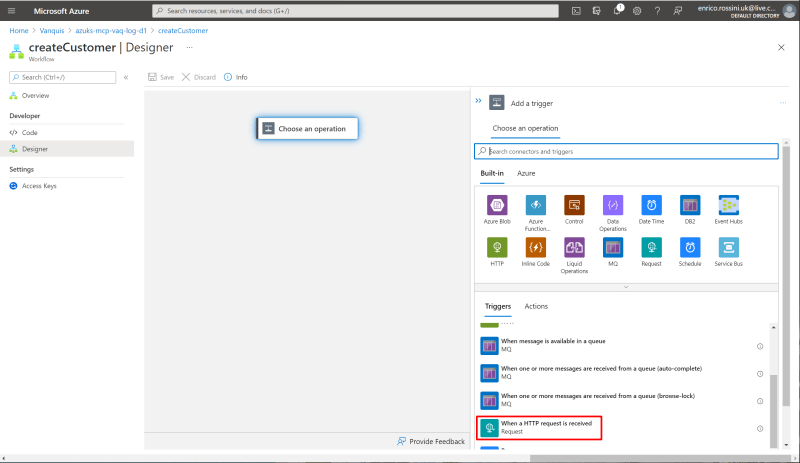Image resolution: width=800 pixels, height=463 pixels.
Task: Collapse the Add a trigger panel
Action: tap(478, 101)
